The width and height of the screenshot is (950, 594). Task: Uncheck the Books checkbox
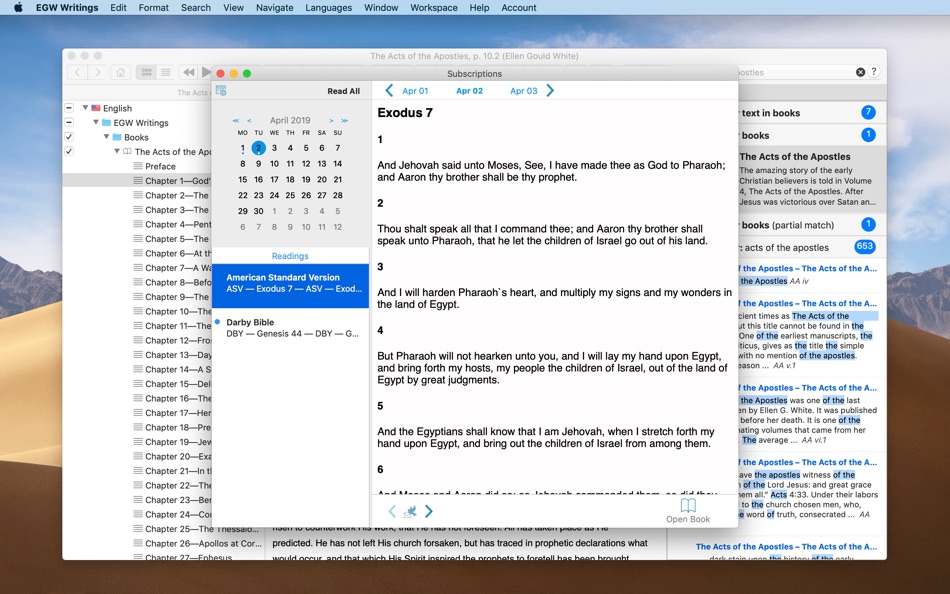coord(69,137)
